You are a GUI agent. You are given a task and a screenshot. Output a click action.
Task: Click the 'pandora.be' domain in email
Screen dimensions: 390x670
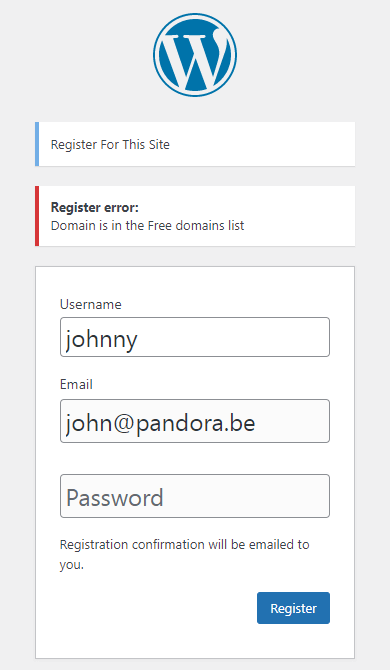tap(196, 424)
